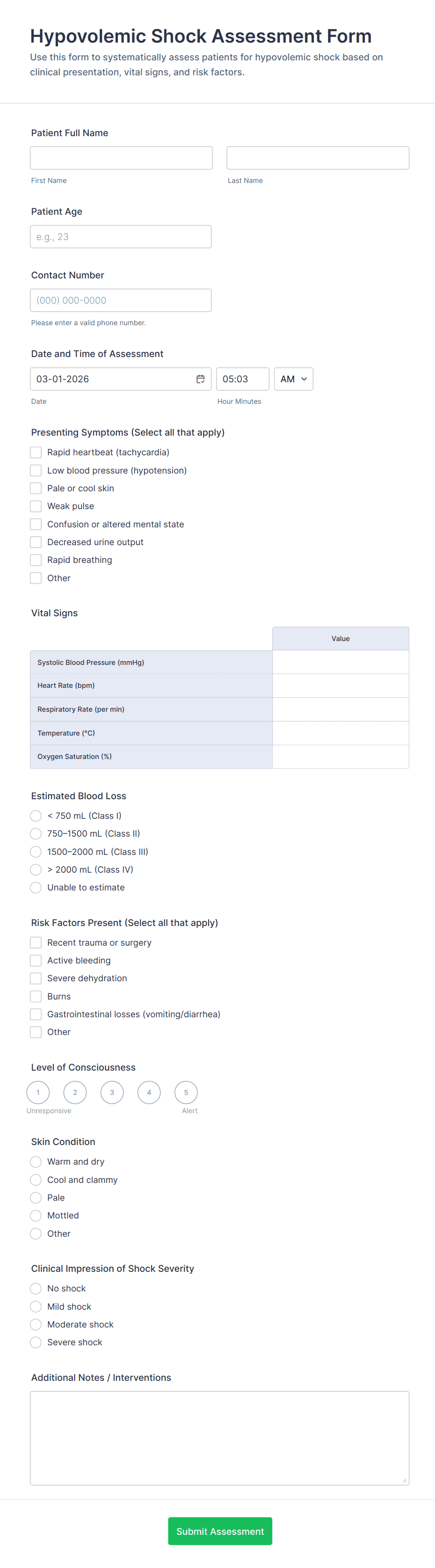
Task: Check Active bleeding risk factor
Action: click(x=36, y=961)
